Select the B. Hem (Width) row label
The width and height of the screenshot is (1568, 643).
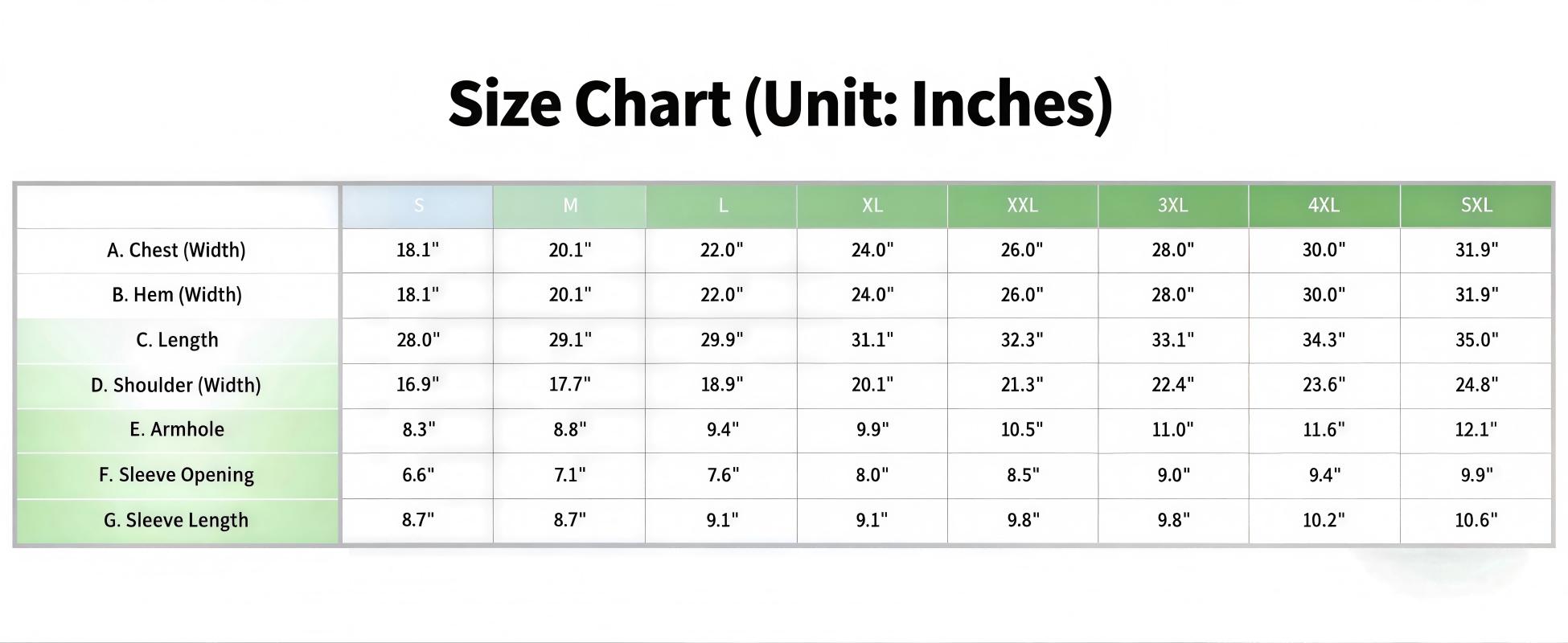coord(176,295)
